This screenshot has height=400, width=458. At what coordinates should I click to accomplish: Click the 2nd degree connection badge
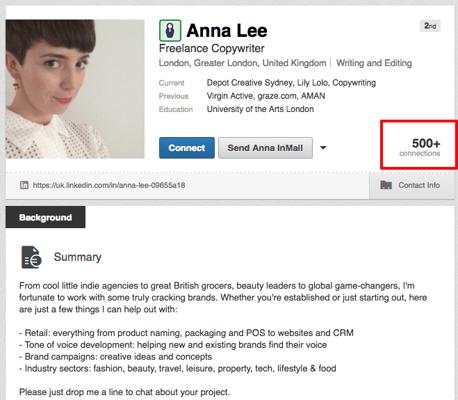pos(430,26)
